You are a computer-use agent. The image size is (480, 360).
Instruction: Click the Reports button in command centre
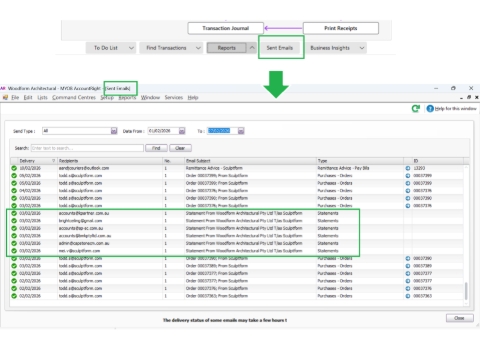227,48
